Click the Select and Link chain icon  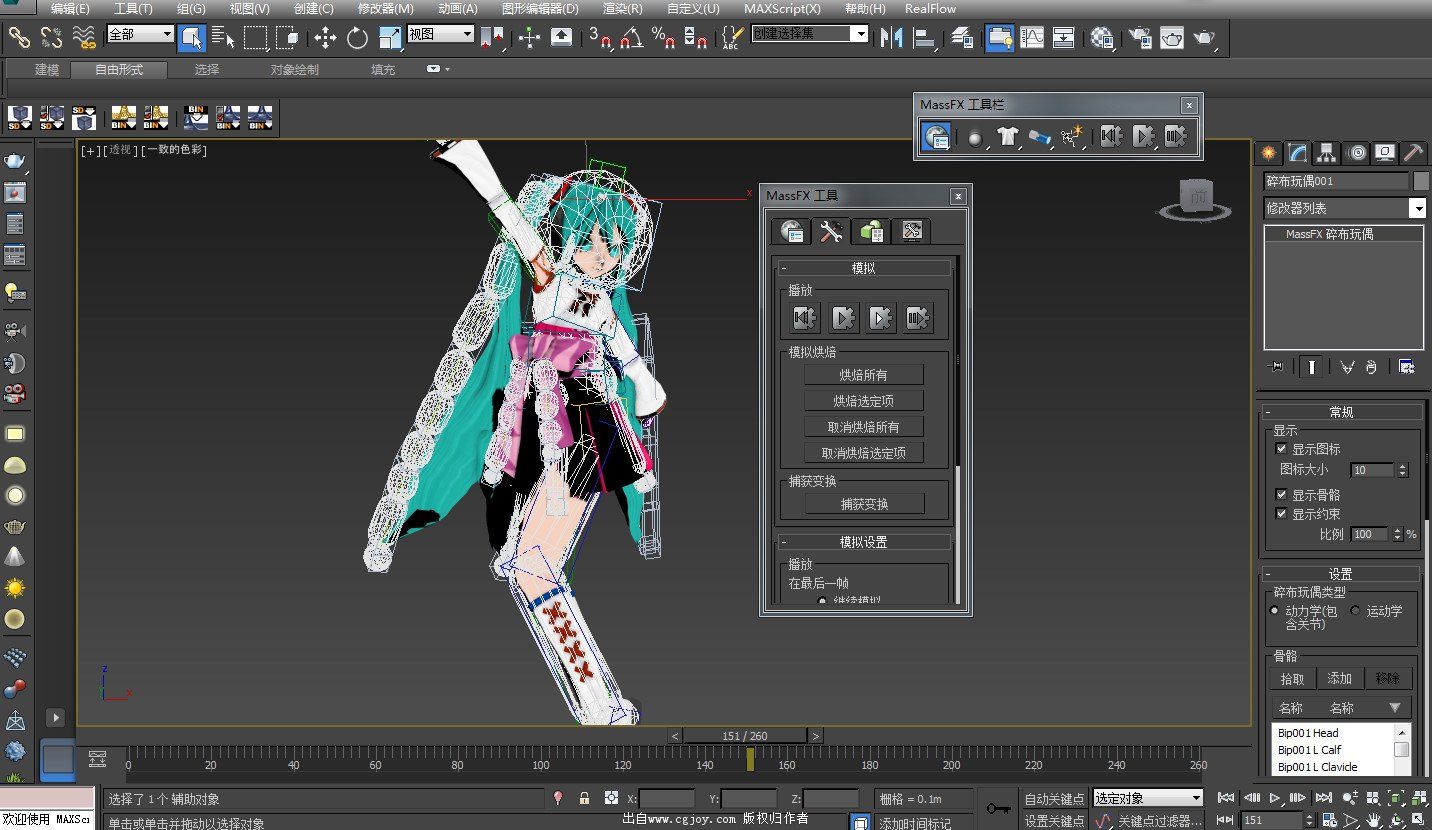(x=20, y=38)
